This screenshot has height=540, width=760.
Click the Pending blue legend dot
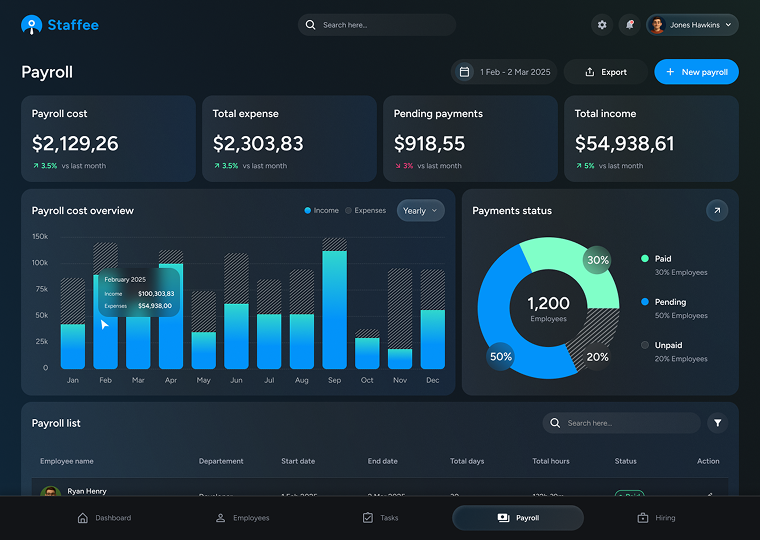coord(645,302)
